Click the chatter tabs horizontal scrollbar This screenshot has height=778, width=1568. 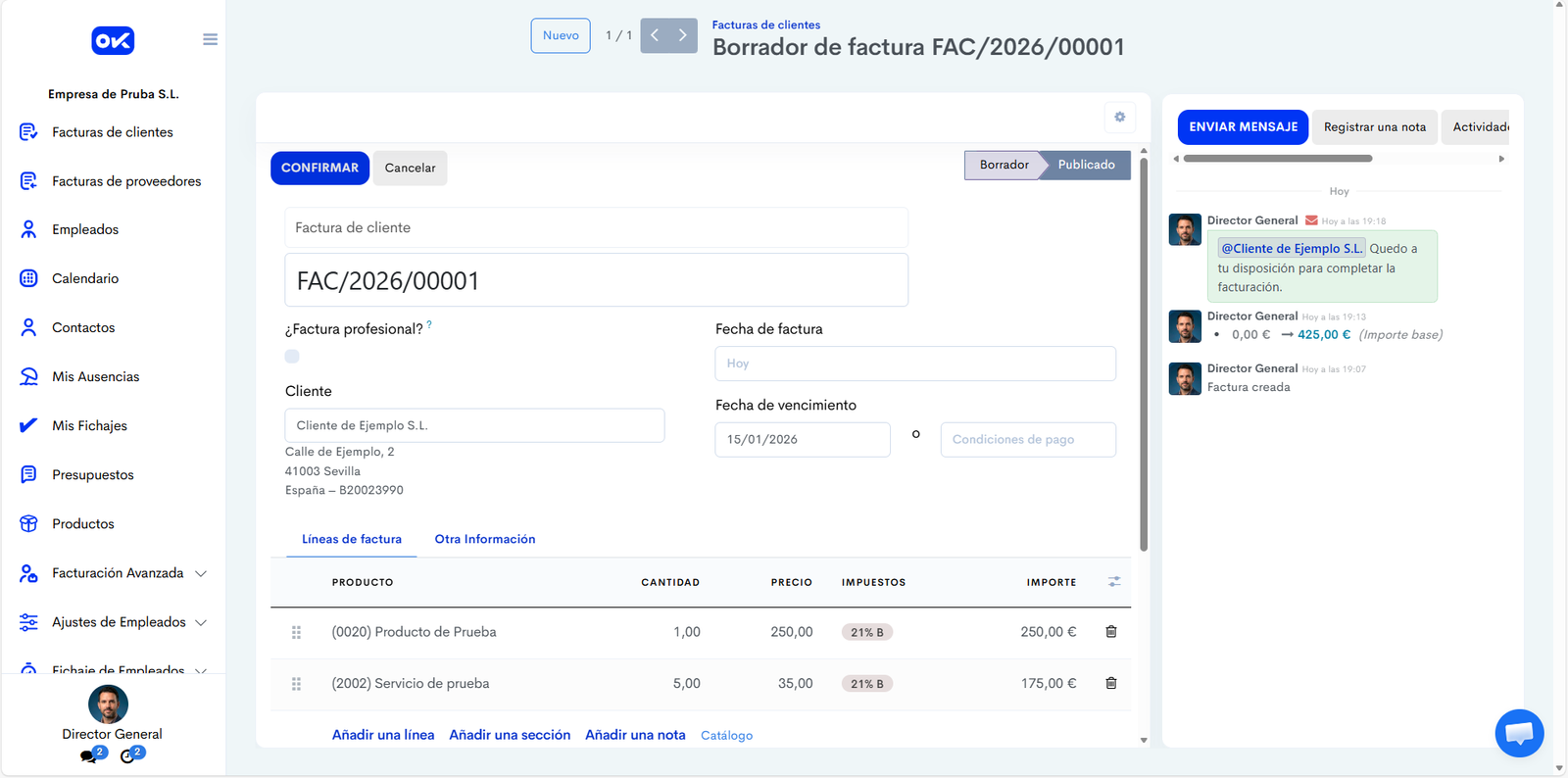coord(1277,158)
